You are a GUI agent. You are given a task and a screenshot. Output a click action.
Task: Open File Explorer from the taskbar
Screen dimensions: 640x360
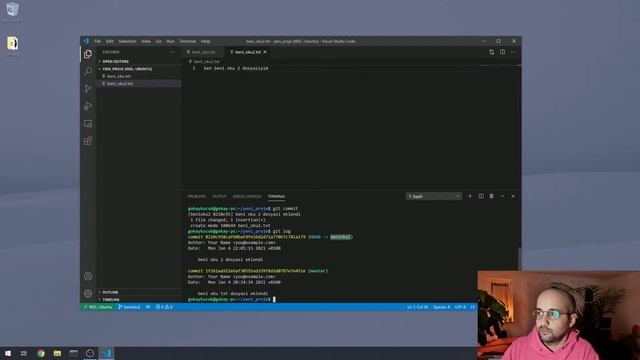point(57,353)
